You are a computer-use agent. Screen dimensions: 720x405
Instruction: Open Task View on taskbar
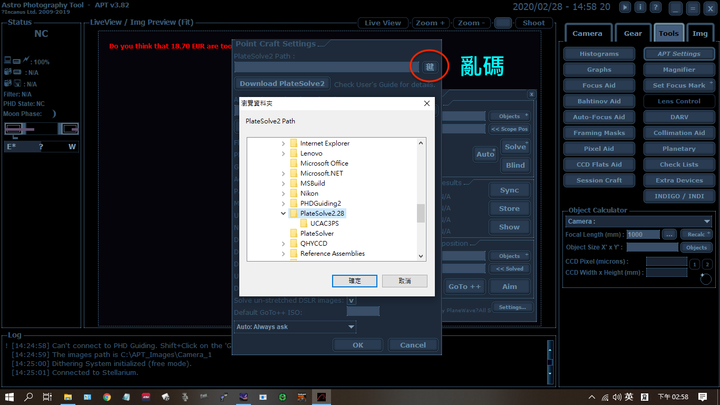click(47, 397)
